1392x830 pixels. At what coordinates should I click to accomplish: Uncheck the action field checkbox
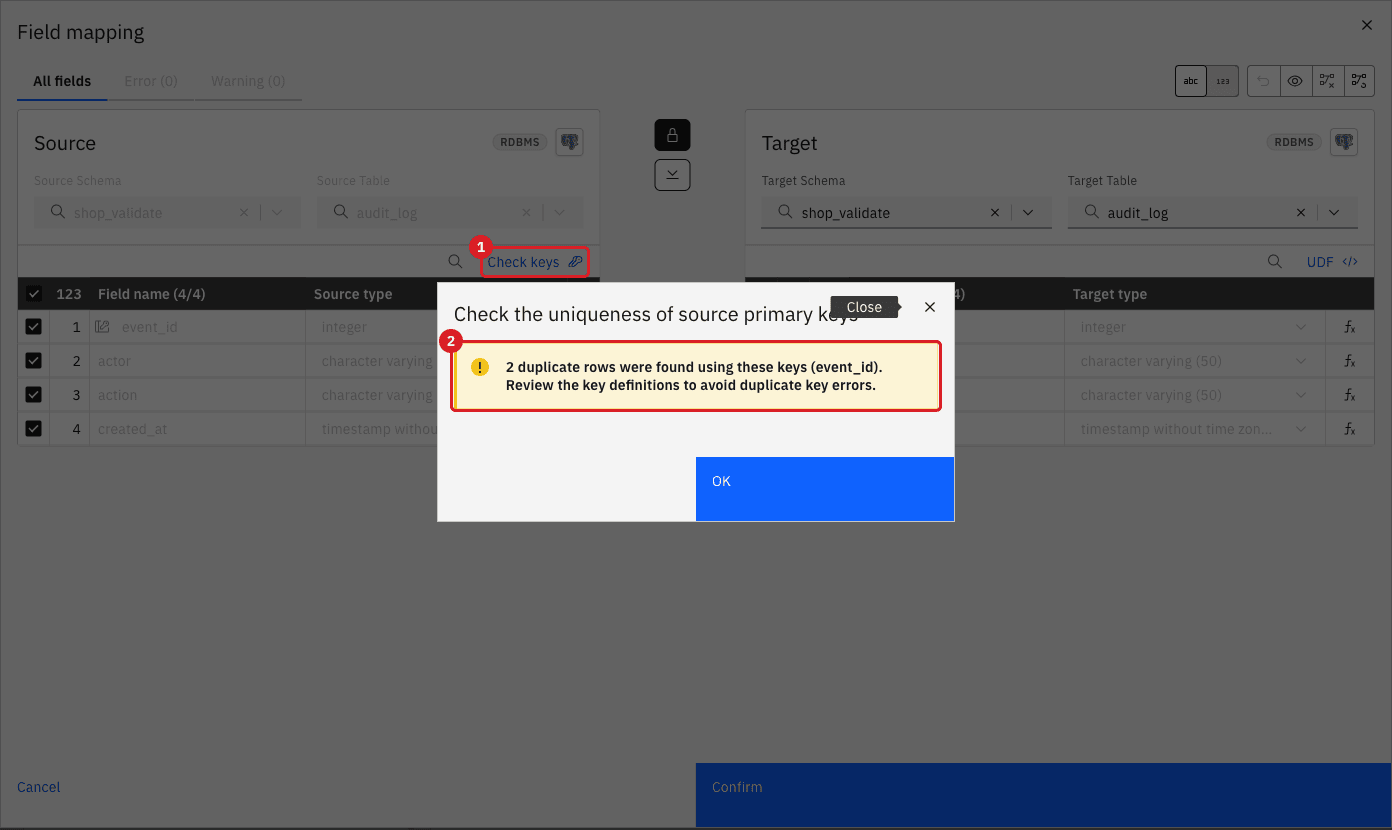pos(34,395)
